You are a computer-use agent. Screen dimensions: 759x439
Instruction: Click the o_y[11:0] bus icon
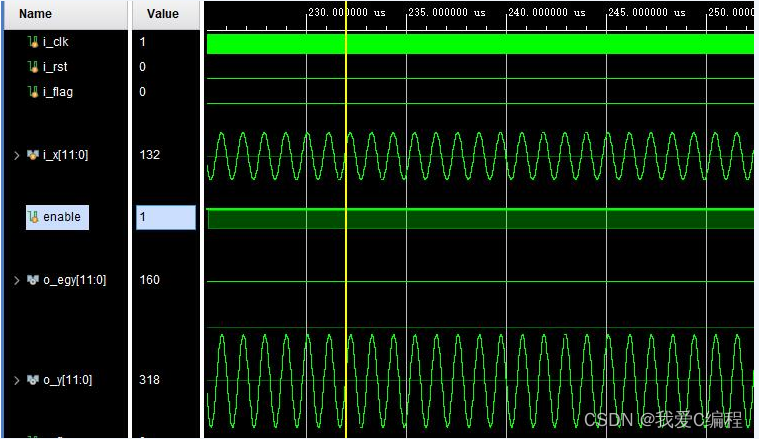(x=33, y=380)
